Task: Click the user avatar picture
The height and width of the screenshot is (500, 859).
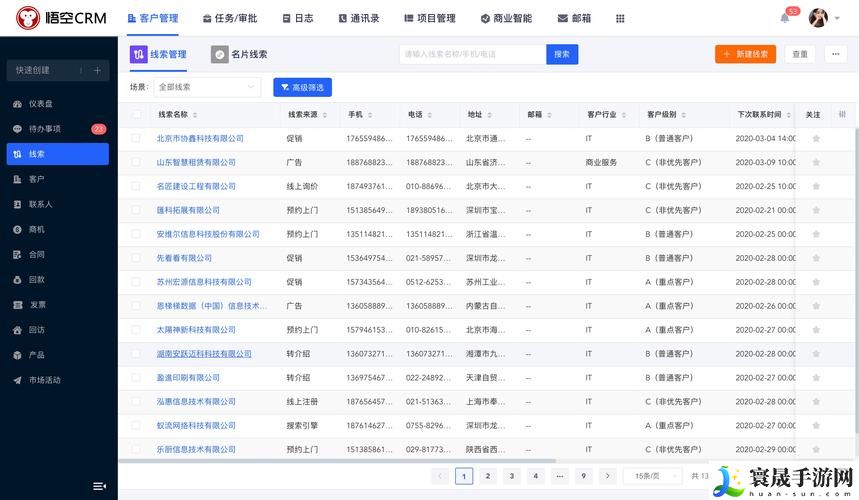Action: point(818,18)
